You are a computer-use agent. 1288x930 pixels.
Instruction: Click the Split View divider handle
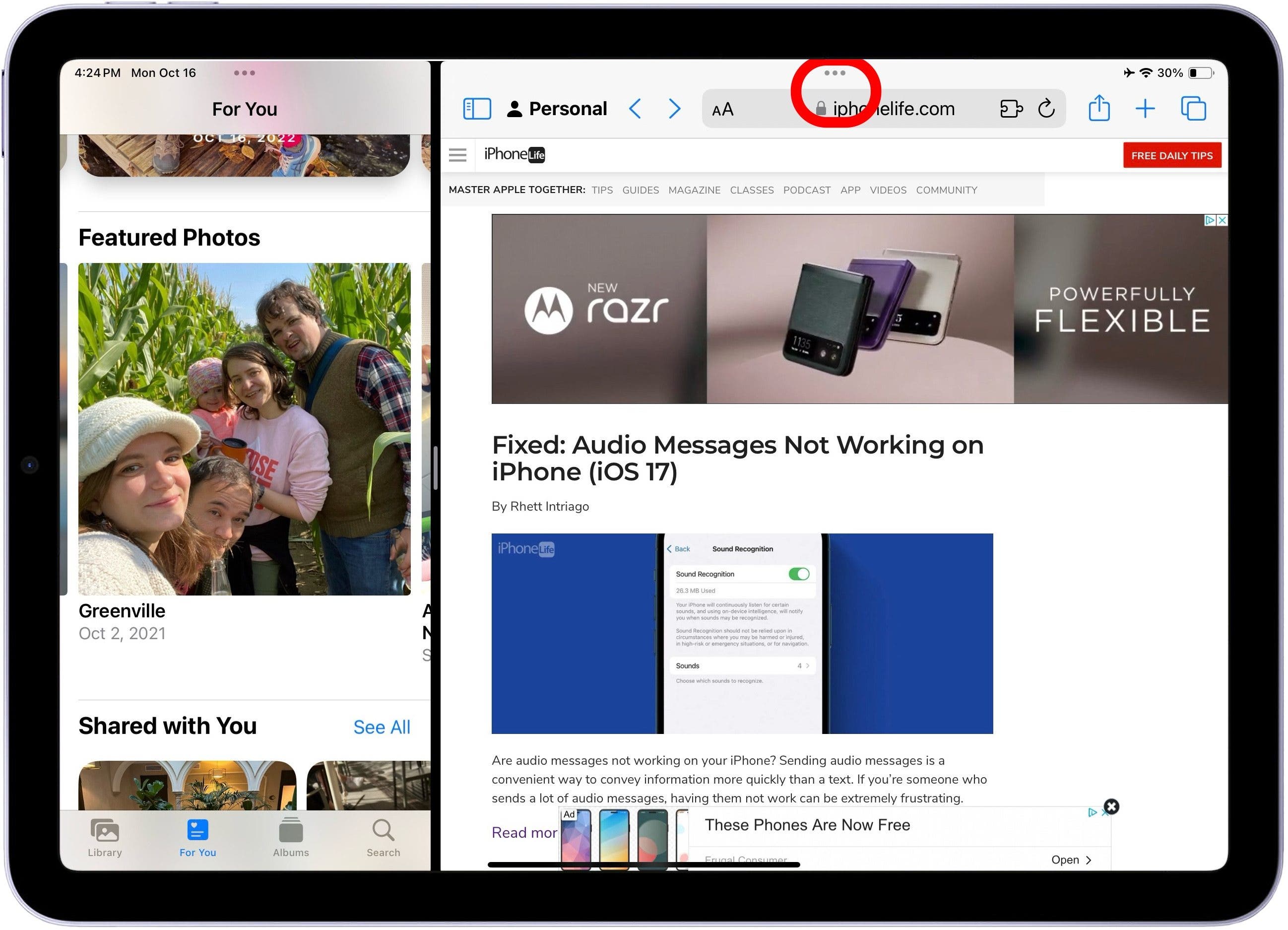[x=436, y=467]
